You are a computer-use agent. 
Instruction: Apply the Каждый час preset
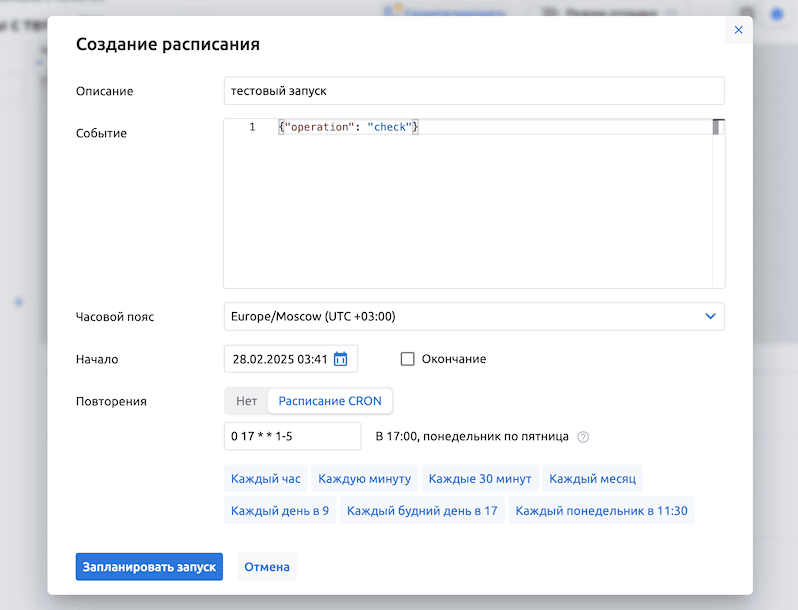coord(266,479)
